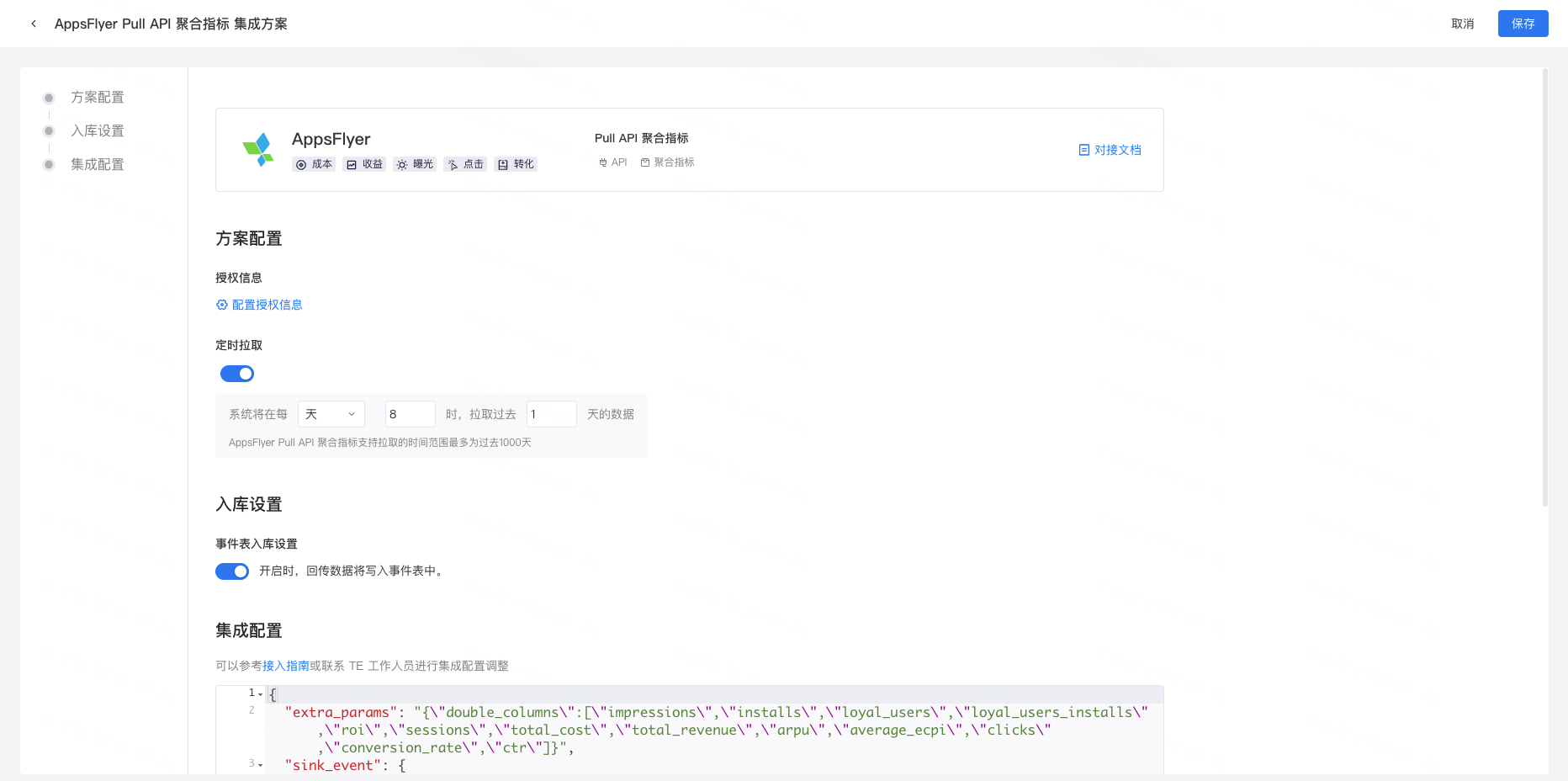The image size is (1568, 781).
Task: Click the API plug icon
Action: click(602, 162)
